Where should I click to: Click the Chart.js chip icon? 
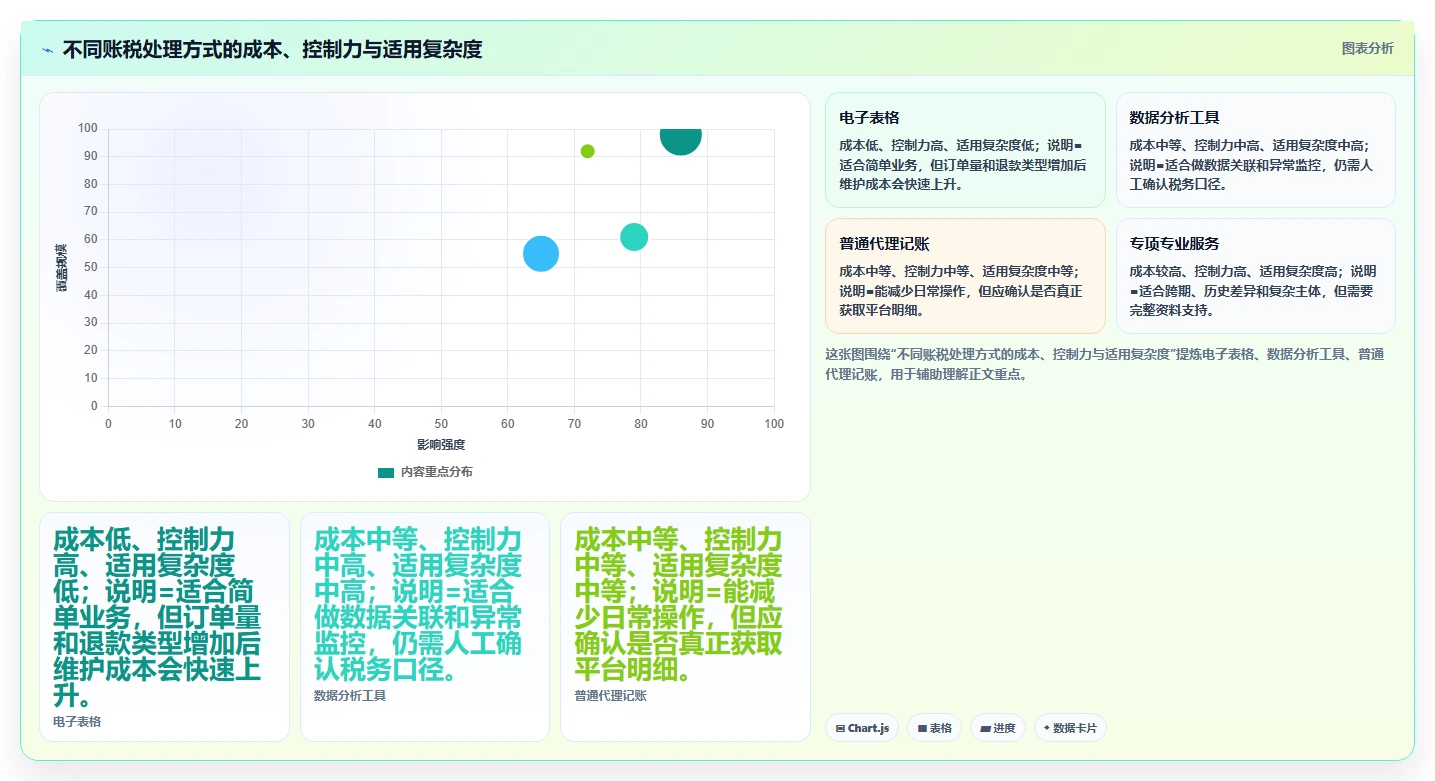pyautogui.click(x=841, y=728)
